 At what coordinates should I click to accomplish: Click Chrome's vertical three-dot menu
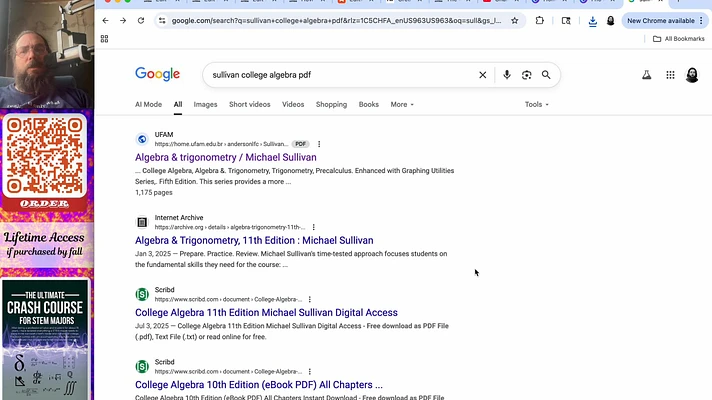coord(702,20)
